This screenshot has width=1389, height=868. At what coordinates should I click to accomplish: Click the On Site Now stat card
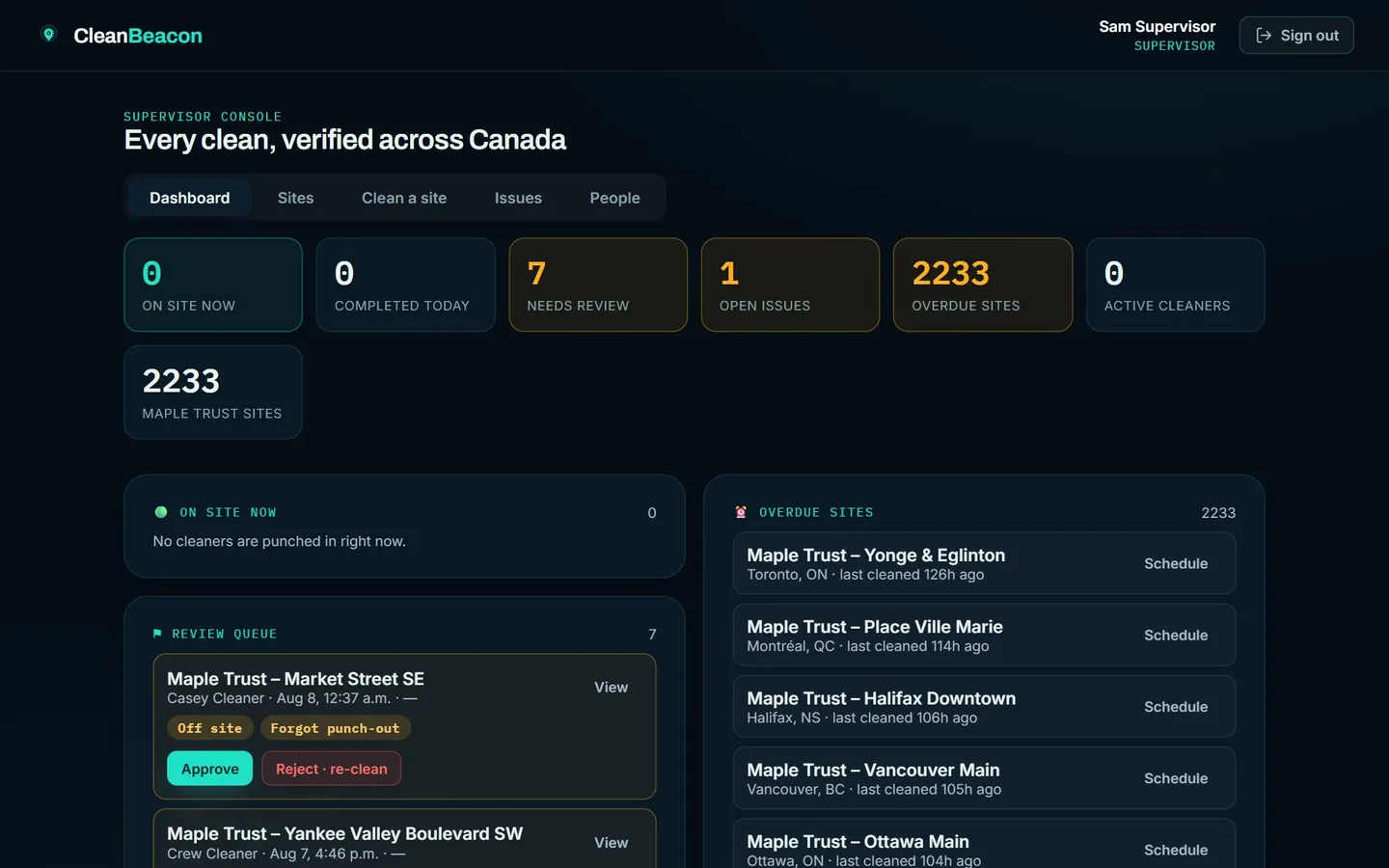pos(213,285)
